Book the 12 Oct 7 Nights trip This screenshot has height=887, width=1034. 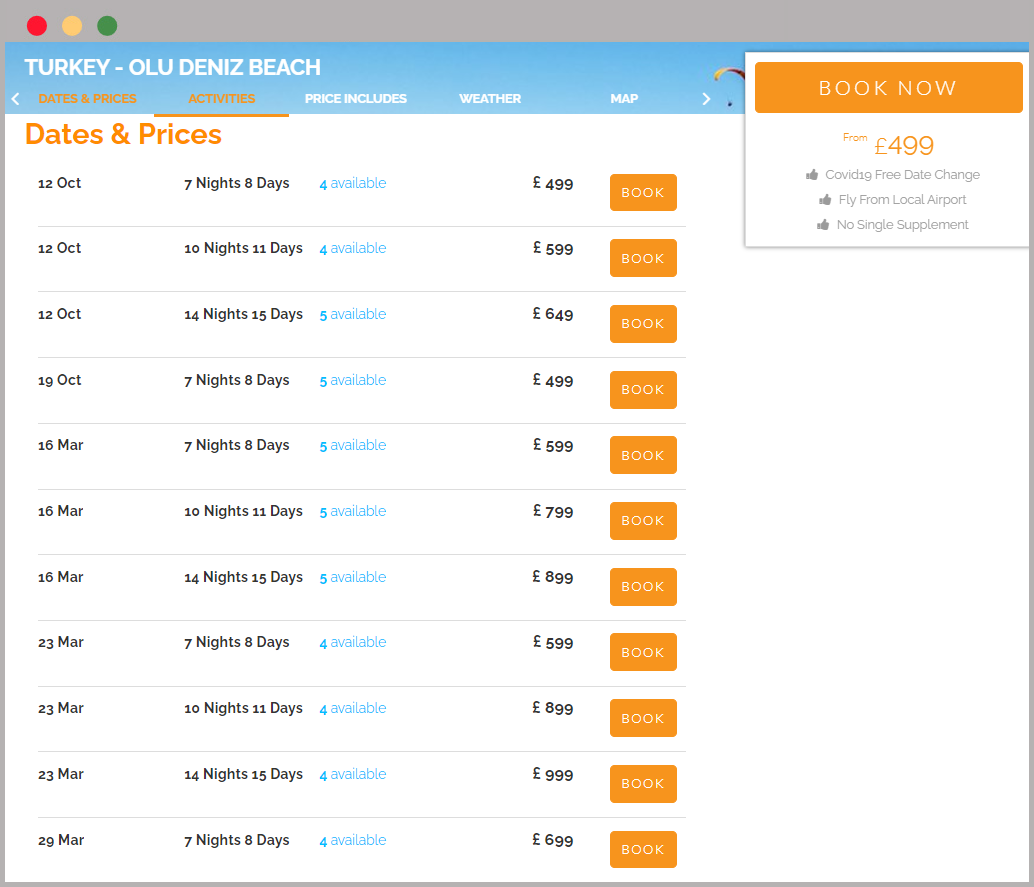tap(643, 193)
